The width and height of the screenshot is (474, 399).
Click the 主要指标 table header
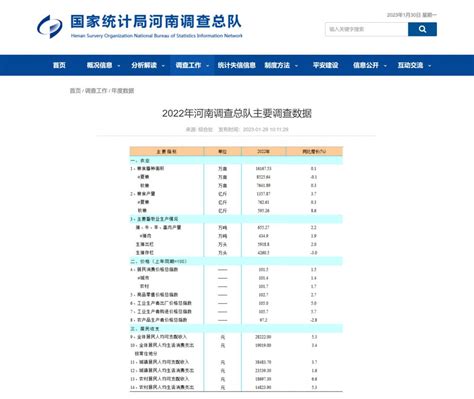pyautogui.click(x=166, y=151)
